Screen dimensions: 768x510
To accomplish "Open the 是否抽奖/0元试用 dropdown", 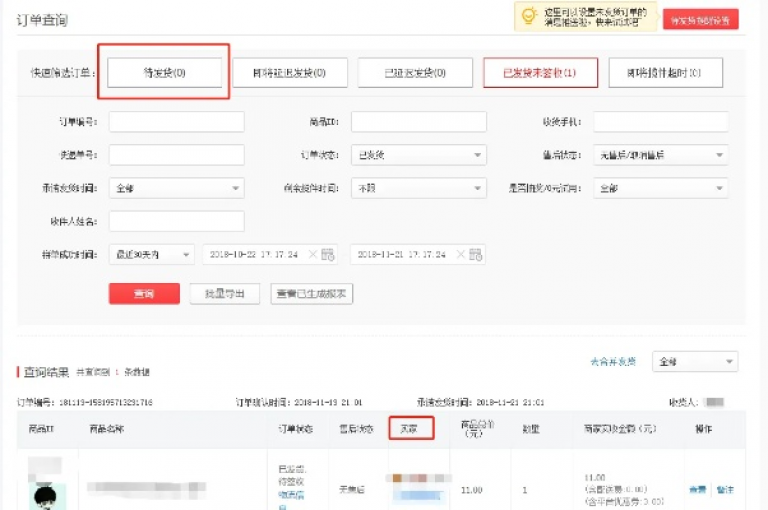I will tap(661, 188).
